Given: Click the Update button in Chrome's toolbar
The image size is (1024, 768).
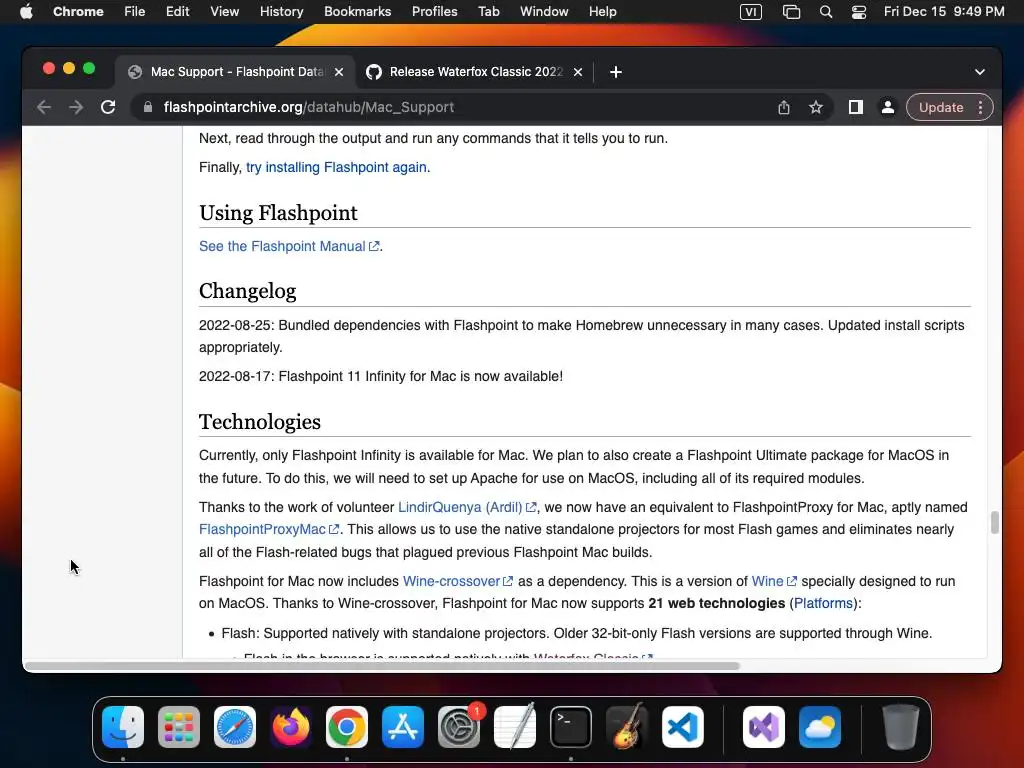Looking at the screenshot, I should (x=940, y=107).
